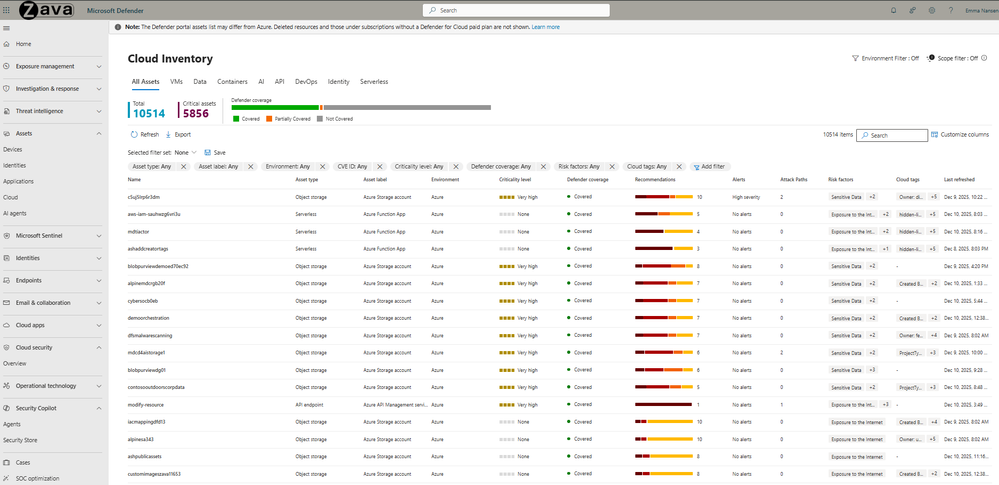999x485 pixels.
Task: Remove the Asset label filter chip
Action: [250, 166]
